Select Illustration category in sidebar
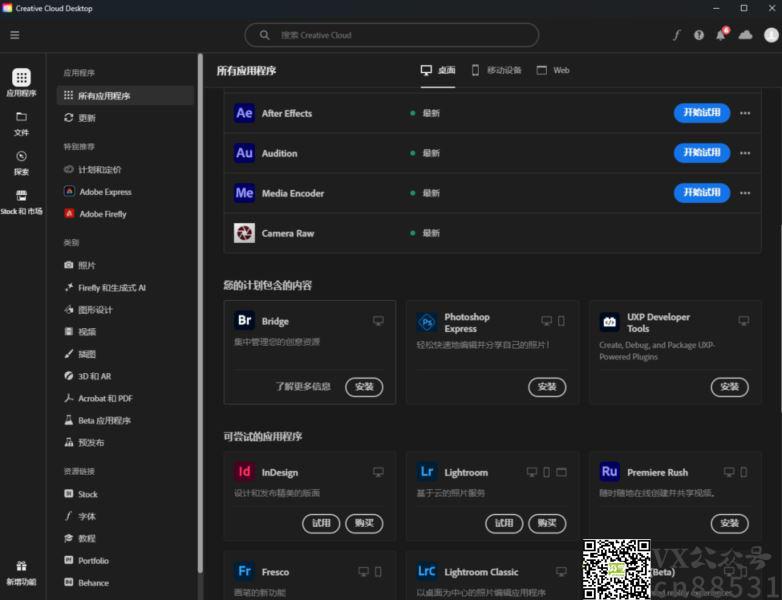Screen dimensions: 782x600 click(x=80, y=354)
